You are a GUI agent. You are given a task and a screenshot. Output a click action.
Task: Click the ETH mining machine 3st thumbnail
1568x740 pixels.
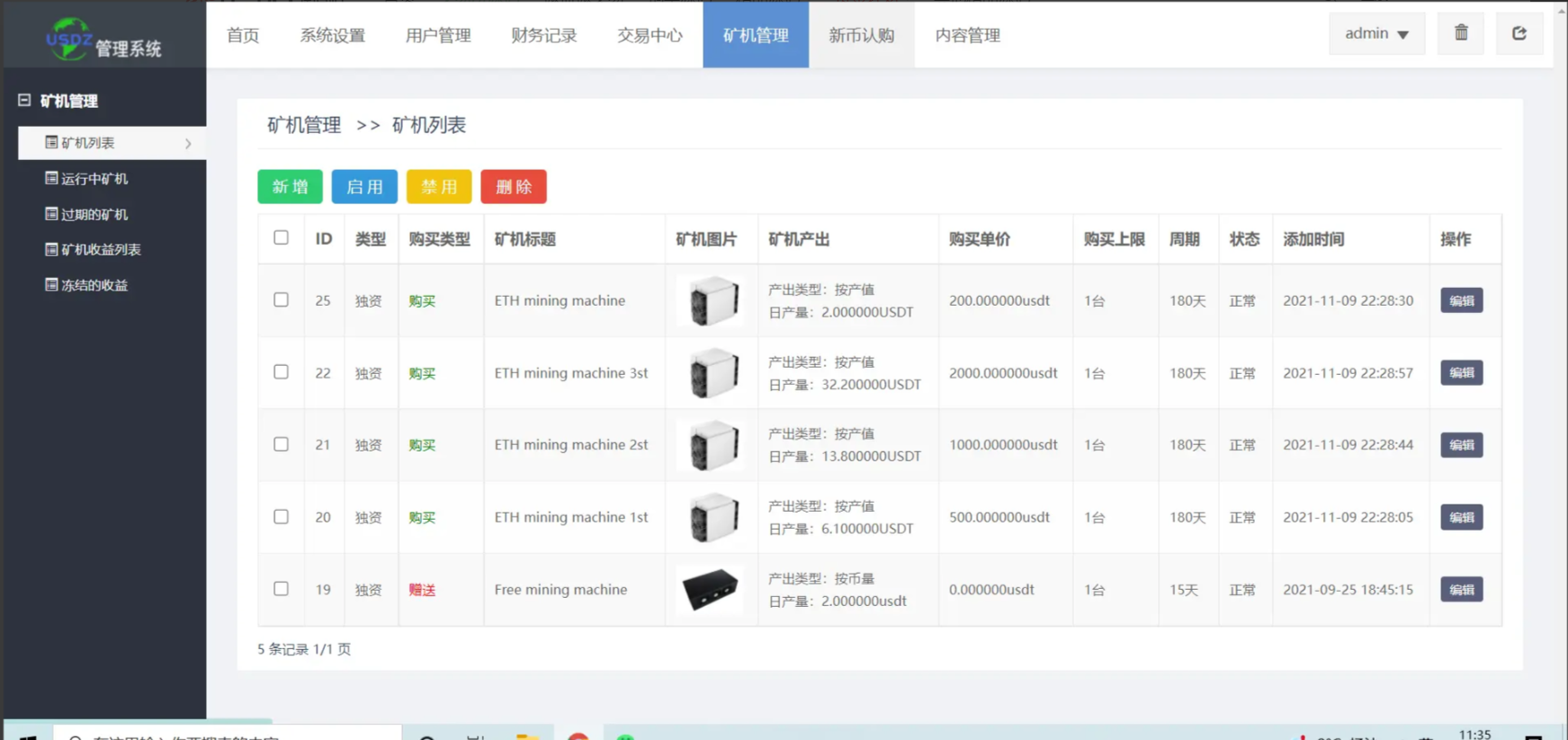pyautogui.click(x=712, y=373)
